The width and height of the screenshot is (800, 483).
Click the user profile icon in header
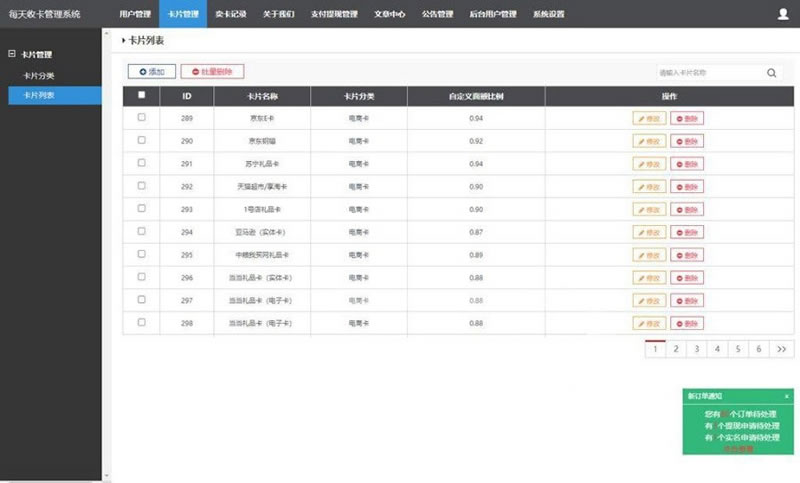coord(782,14)
